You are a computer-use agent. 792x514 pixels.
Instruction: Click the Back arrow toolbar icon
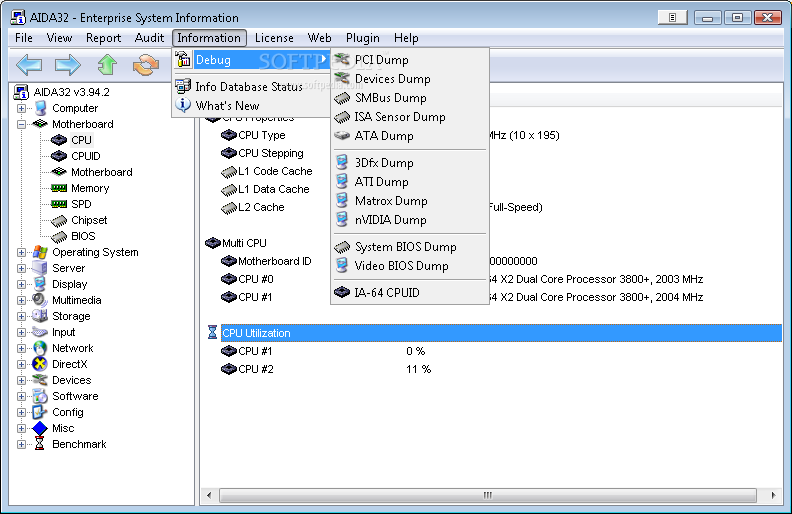[x=29, y=65]
